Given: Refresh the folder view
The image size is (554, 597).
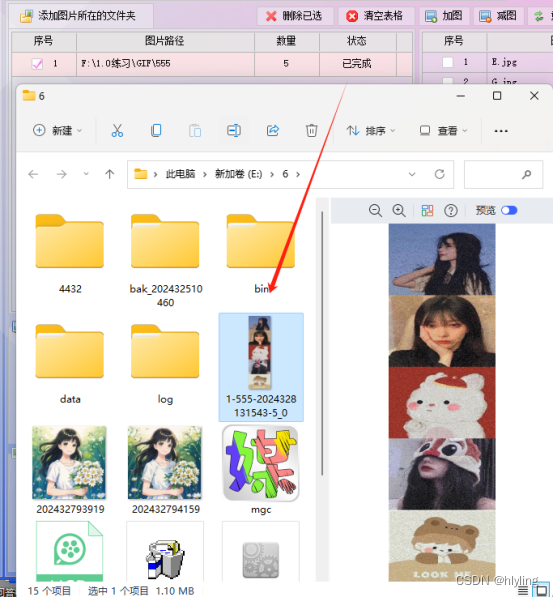Looking at the screenshot, I should point(439,174).
